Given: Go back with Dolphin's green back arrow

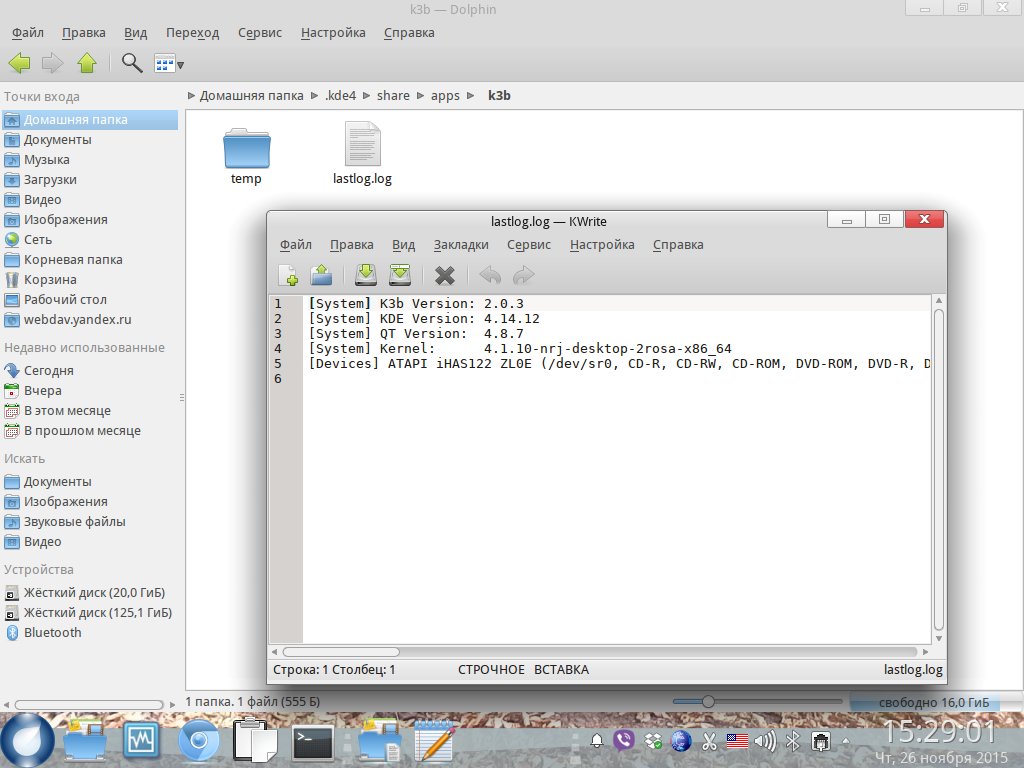Looking at the screenshot, I should (20, 63).
